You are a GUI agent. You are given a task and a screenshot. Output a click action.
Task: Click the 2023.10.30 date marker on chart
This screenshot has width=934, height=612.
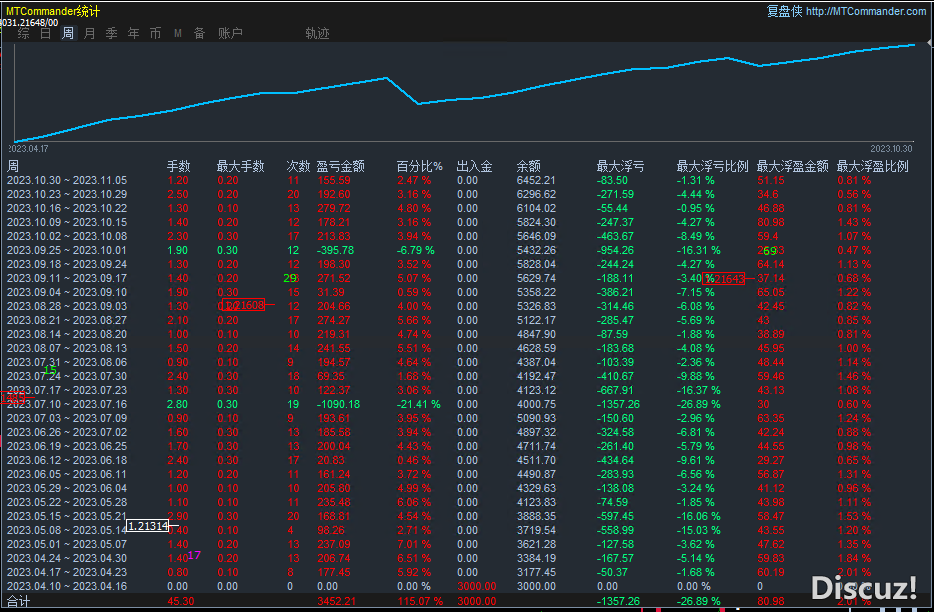click(x=892, y=148)
